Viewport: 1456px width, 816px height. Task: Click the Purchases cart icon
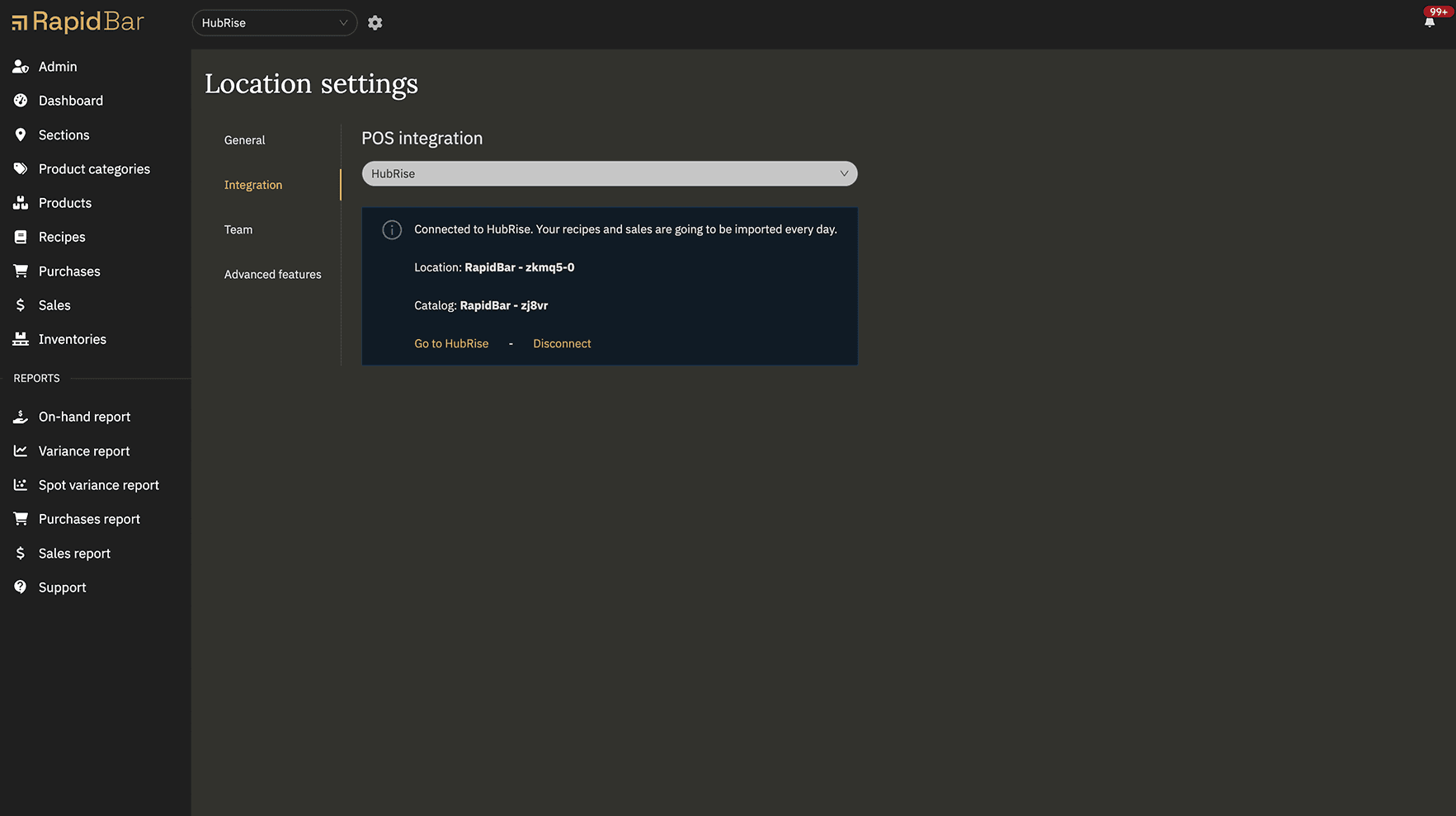[21, 271]
